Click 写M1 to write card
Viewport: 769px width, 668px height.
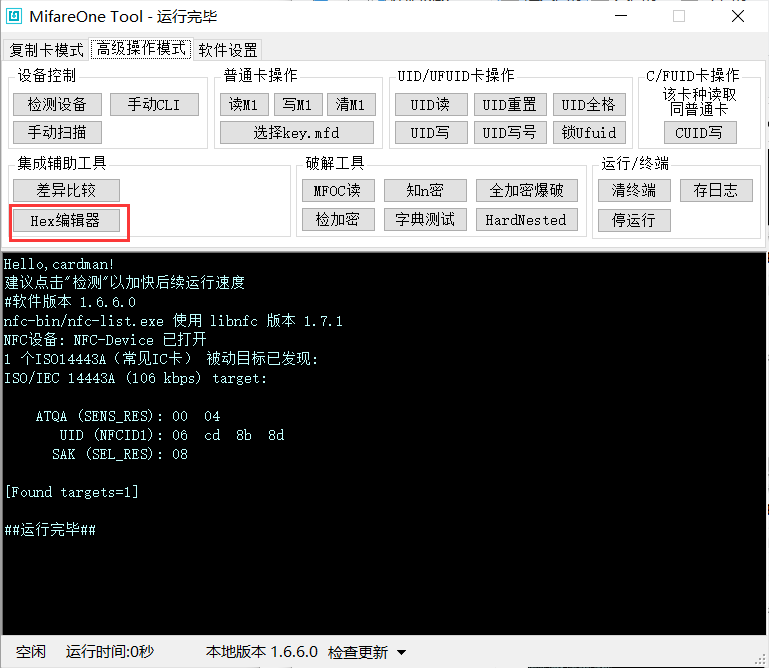click(x=297, y=104)
